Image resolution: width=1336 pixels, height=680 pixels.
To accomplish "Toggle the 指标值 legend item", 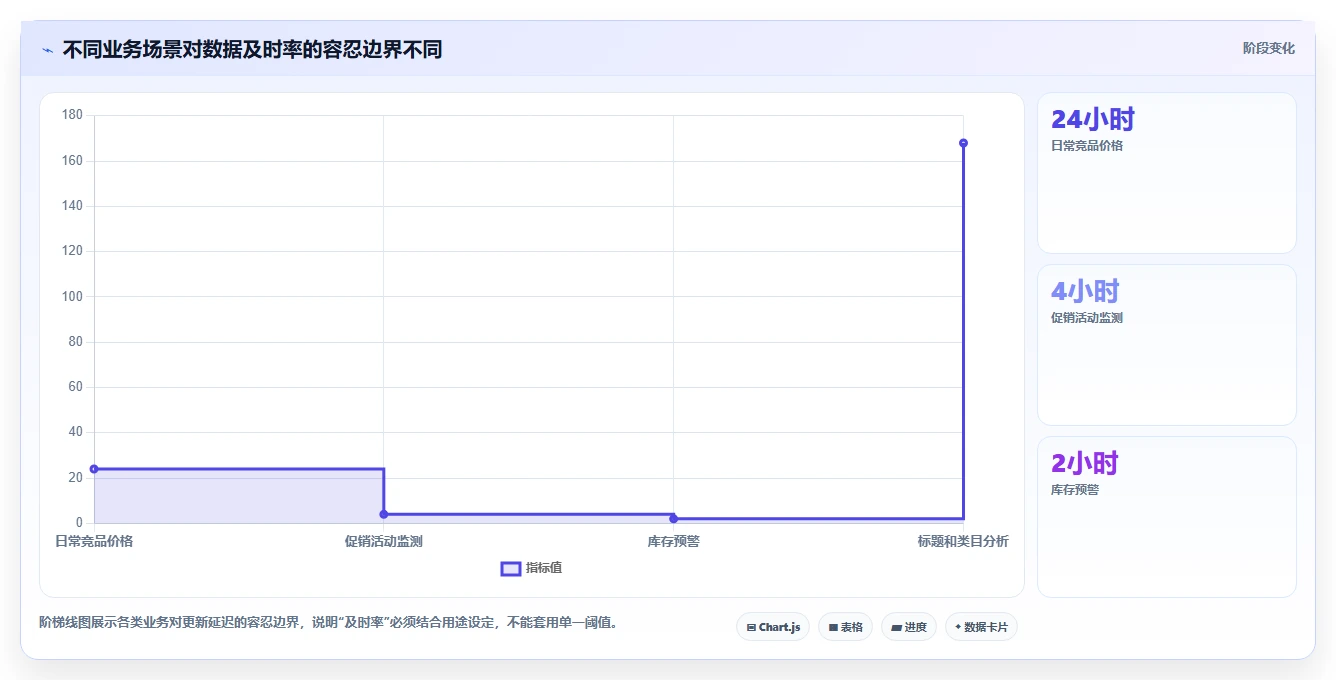I will click(531, 568).
